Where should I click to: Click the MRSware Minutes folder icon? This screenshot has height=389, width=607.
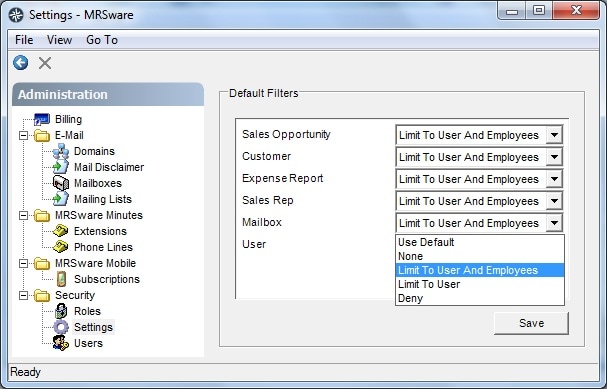click(x=42, y=215)
